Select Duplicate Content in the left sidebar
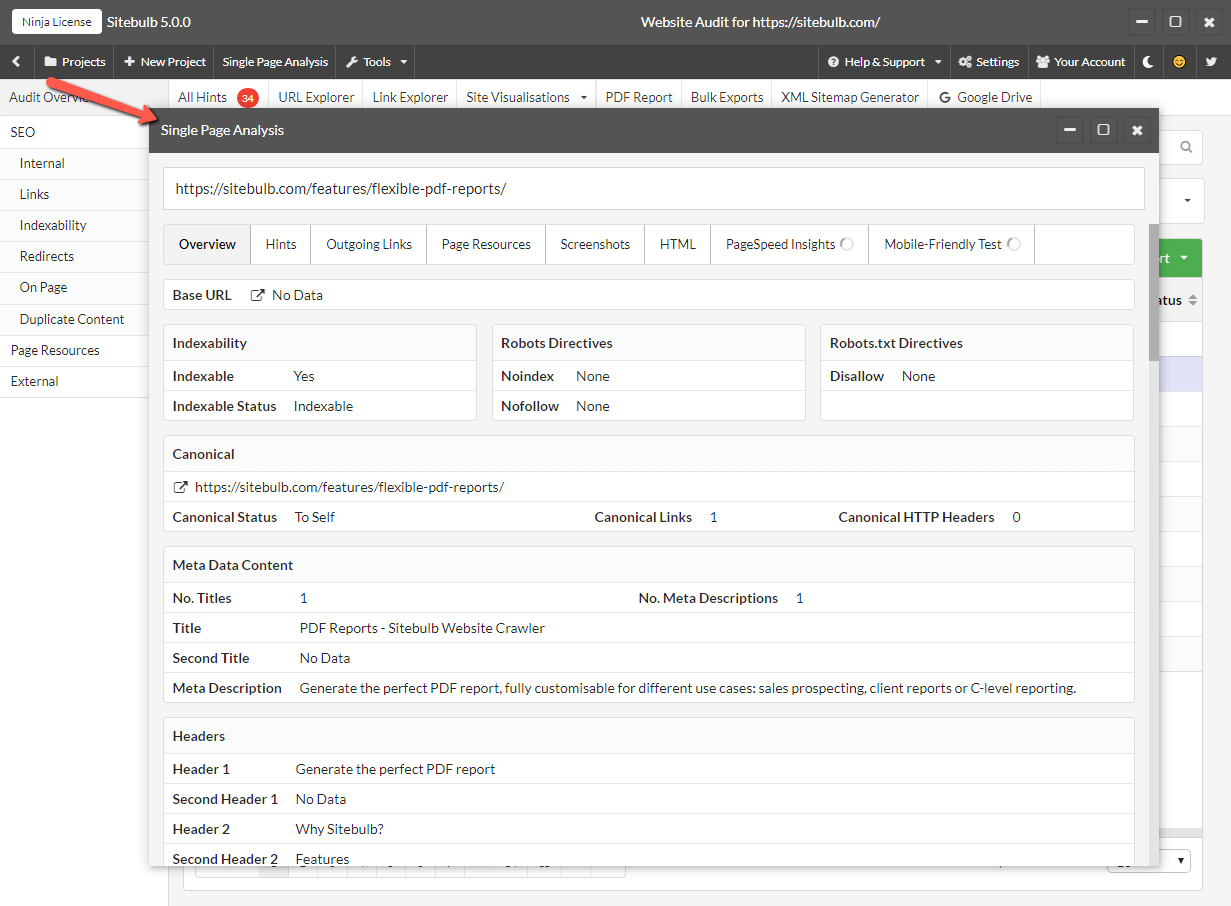 click(x=74, y=319)
